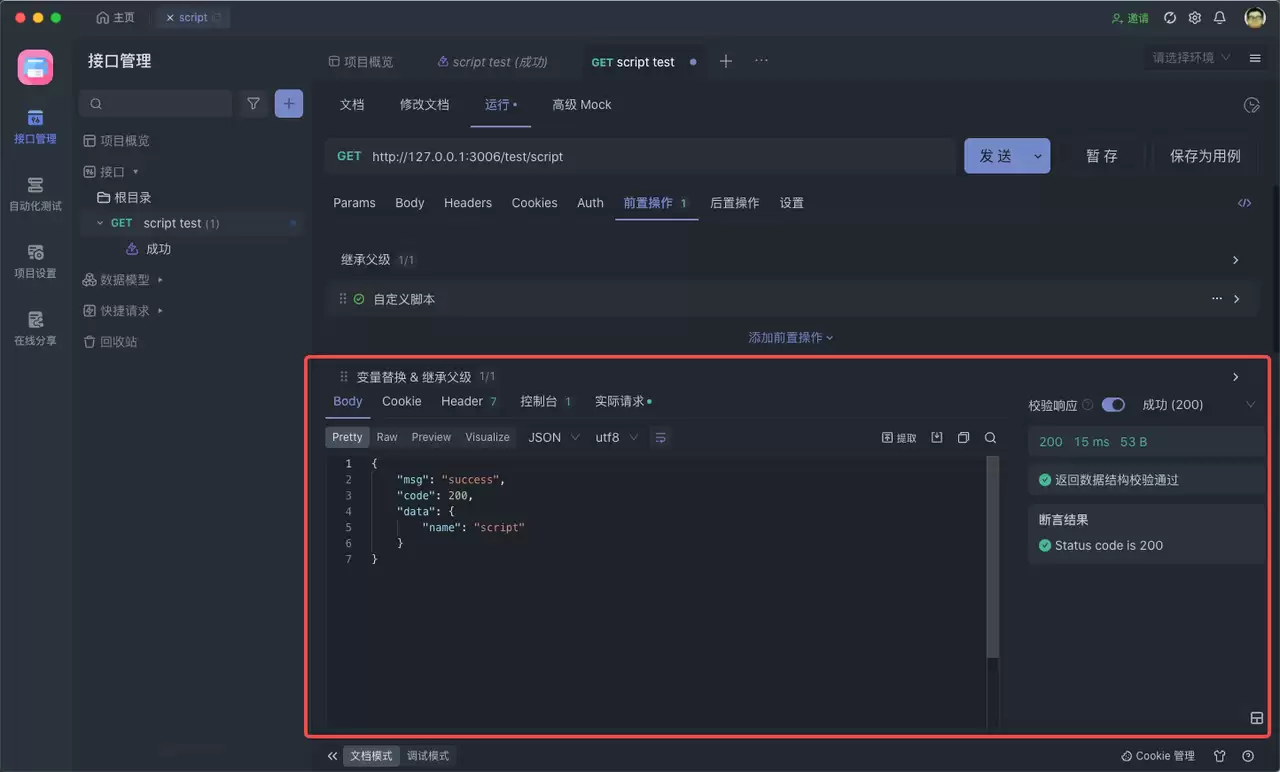Viewport: 1280px width, 772px height.
Task: Toggle the 自定义脚本 enabled check
Action: [359, 299]
